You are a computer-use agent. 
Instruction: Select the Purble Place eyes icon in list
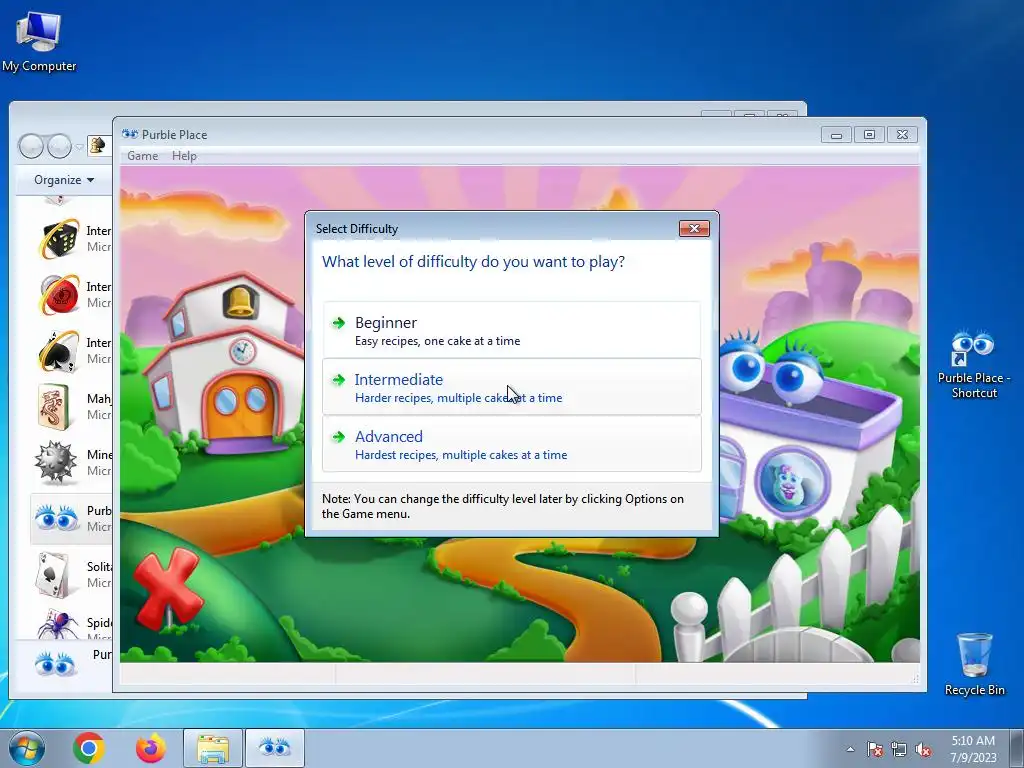(56, 519)
